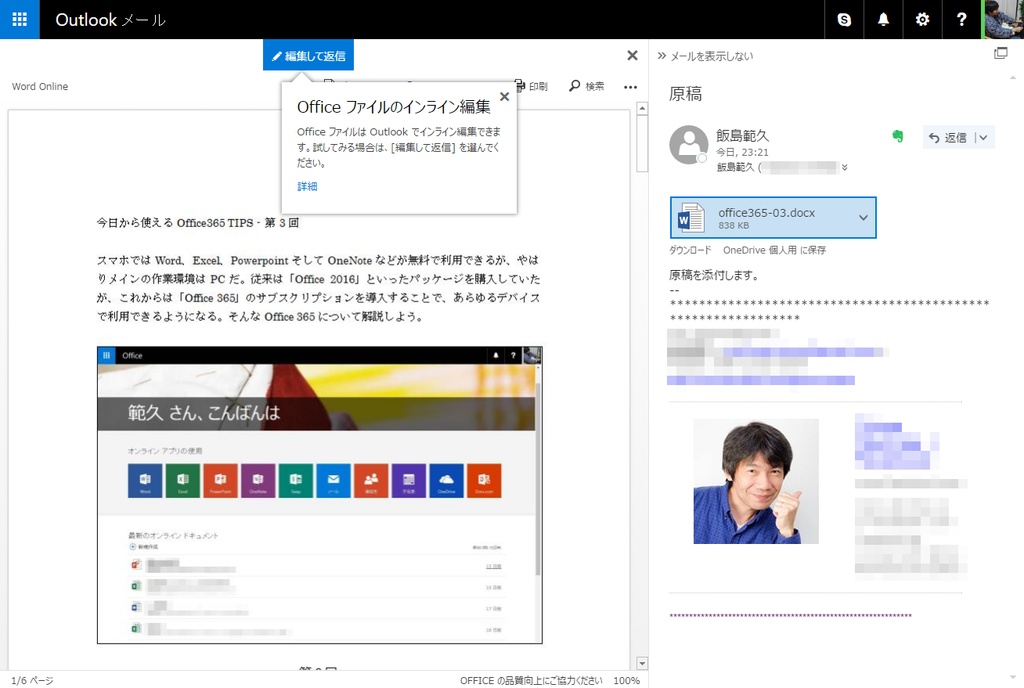1024x688 pixels.
Task: Click the Outlook メール title
Action: pos(110,20)
